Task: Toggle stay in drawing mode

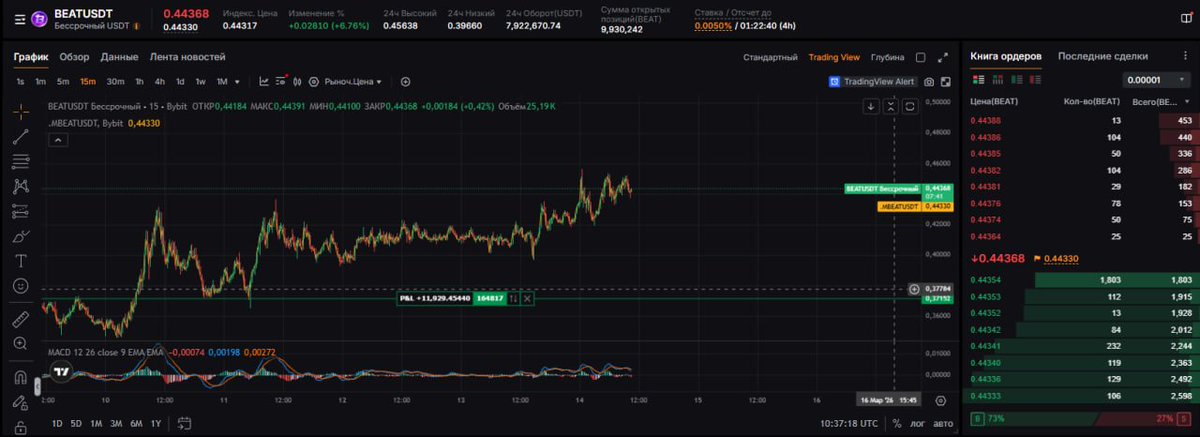Action: pyautogui.click(x=20, y=402)
